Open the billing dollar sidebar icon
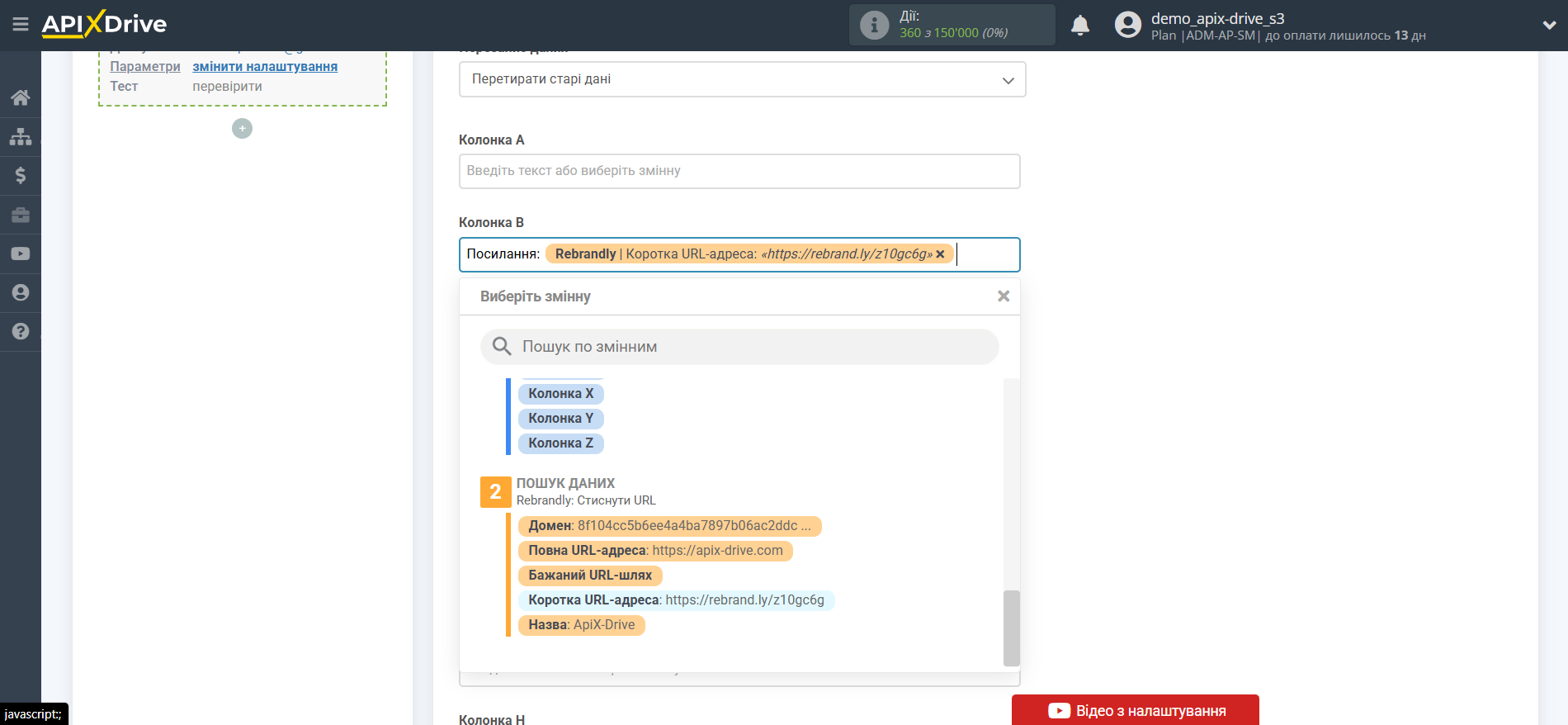This screenshot has height=725, width=1568. pyautogui.click(x=21, y=175)
